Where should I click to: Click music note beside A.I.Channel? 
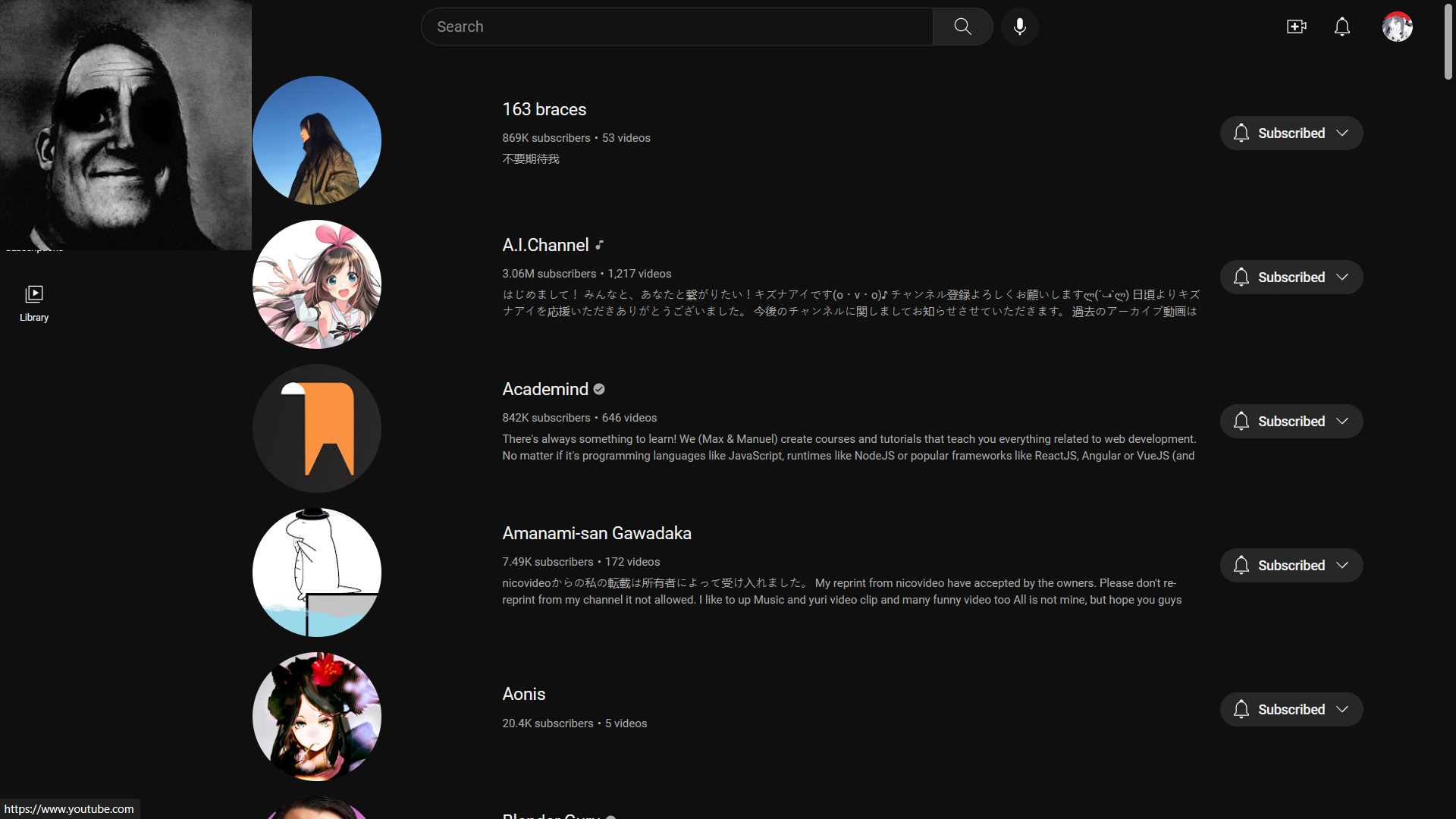click(x=600, y=245)
